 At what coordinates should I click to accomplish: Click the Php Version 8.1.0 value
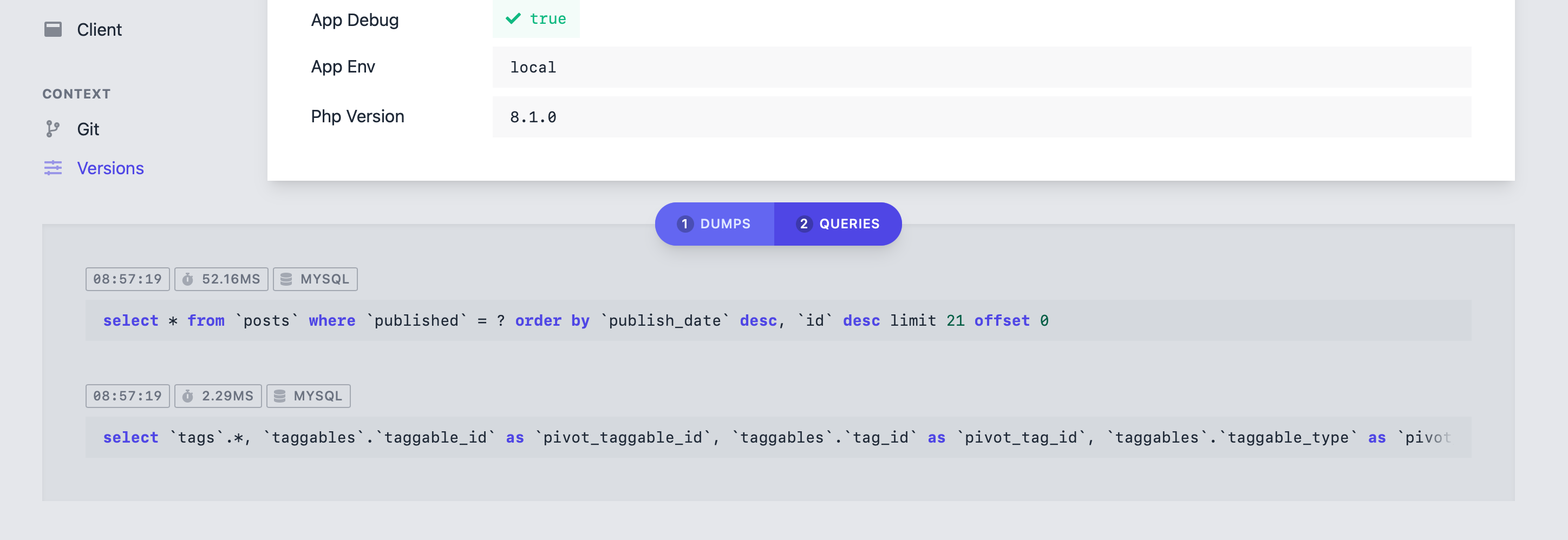[981, 117]
